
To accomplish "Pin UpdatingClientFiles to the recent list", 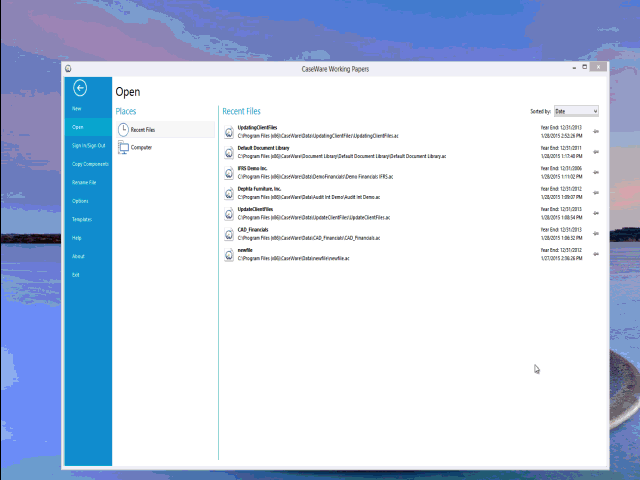I will [596, 131].
